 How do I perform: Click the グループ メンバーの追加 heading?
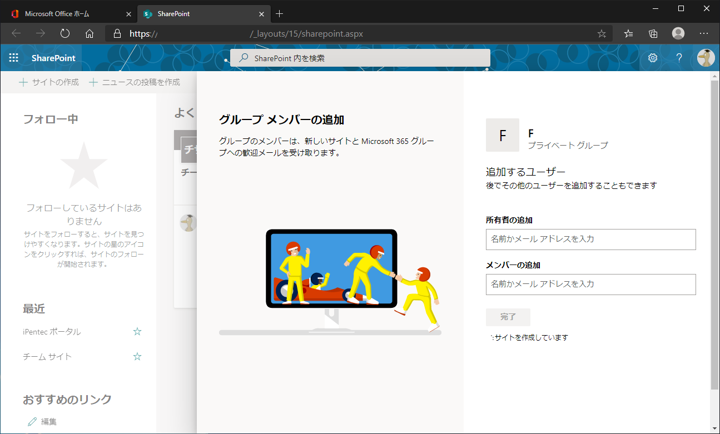(x=281, y=120)
